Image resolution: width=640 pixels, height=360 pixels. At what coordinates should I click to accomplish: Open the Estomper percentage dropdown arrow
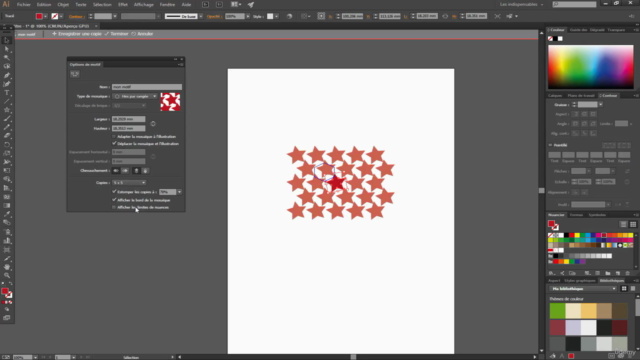(x=179, y=192)
